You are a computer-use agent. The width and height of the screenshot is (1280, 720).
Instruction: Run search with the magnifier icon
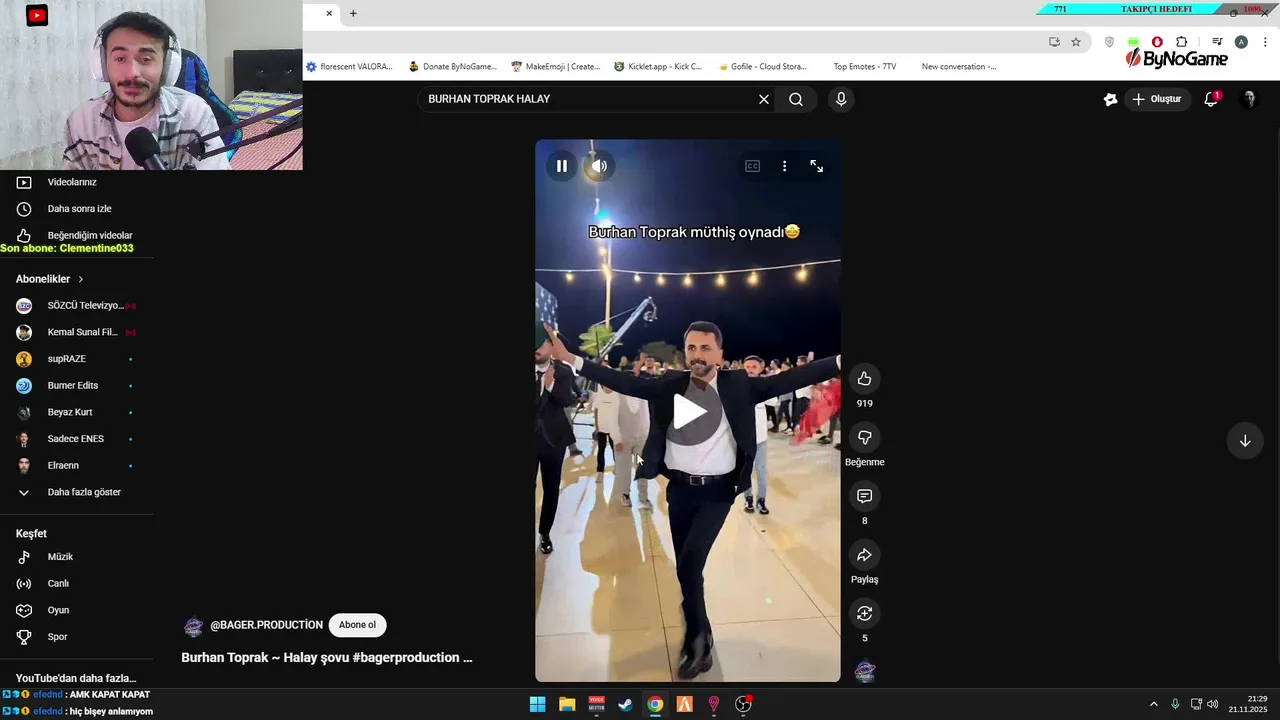coord(796,99)
